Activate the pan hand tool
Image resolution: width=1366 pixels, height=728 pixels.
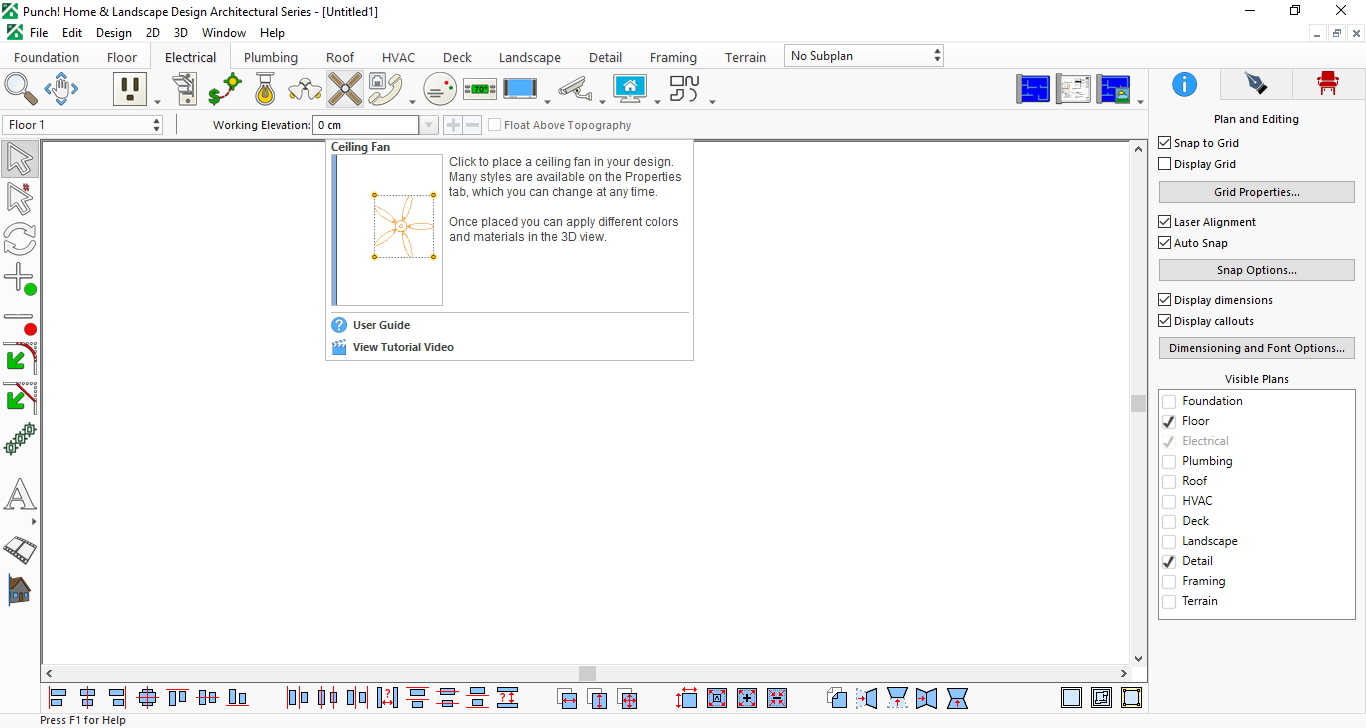[61, 89]
